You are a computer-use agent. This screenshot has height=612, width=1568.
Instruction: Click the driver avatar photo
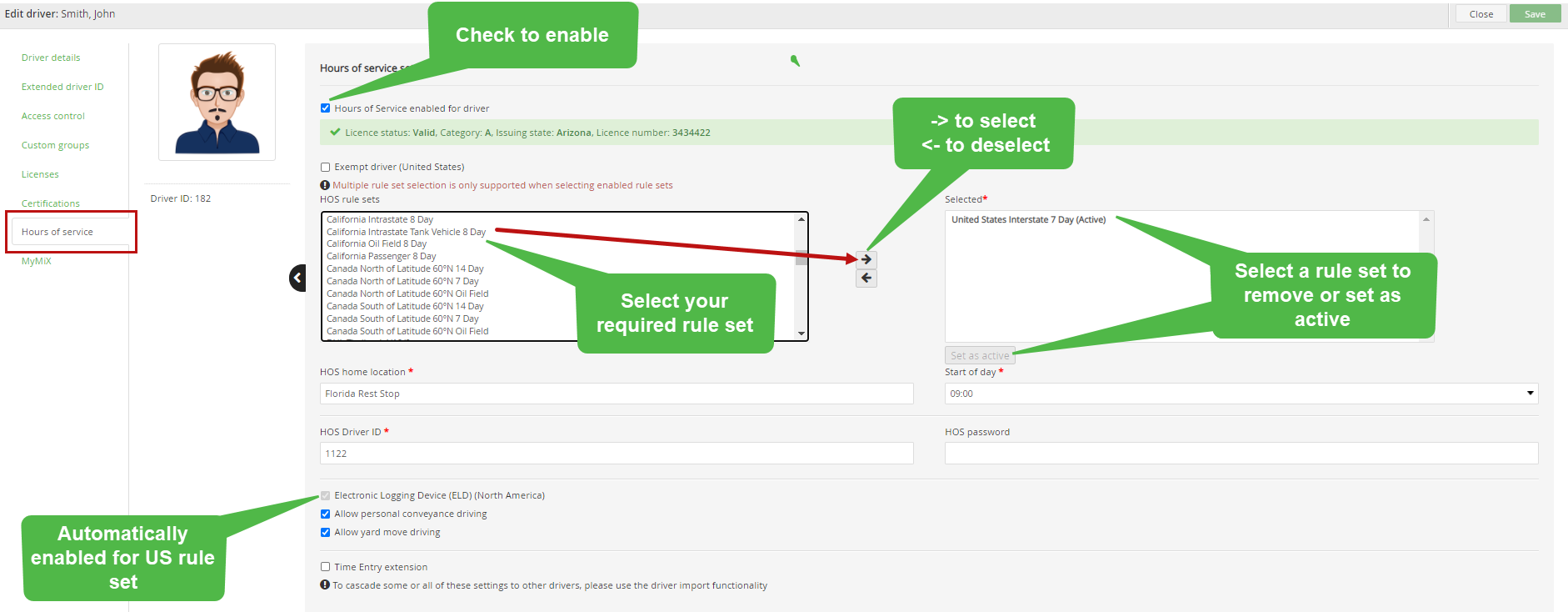click(x=217, y=102)
